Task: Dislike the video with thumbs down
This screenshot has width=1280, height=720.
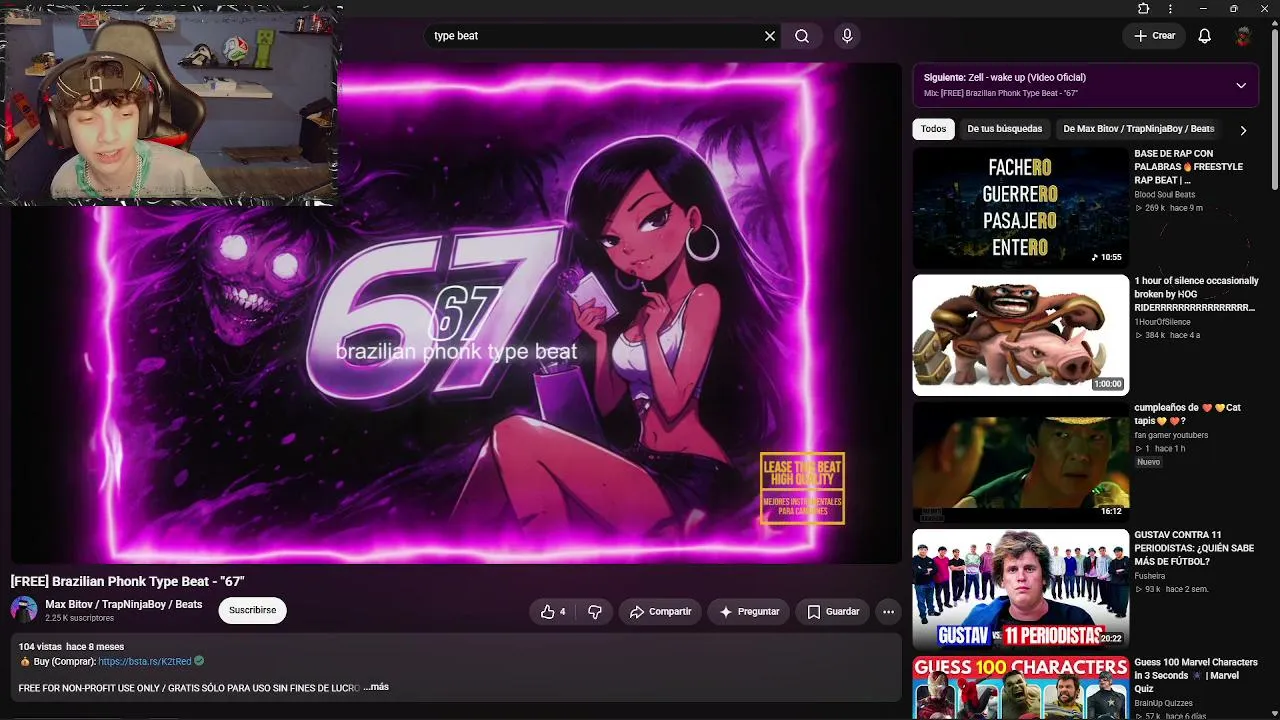Action: (x=595, y=612)
